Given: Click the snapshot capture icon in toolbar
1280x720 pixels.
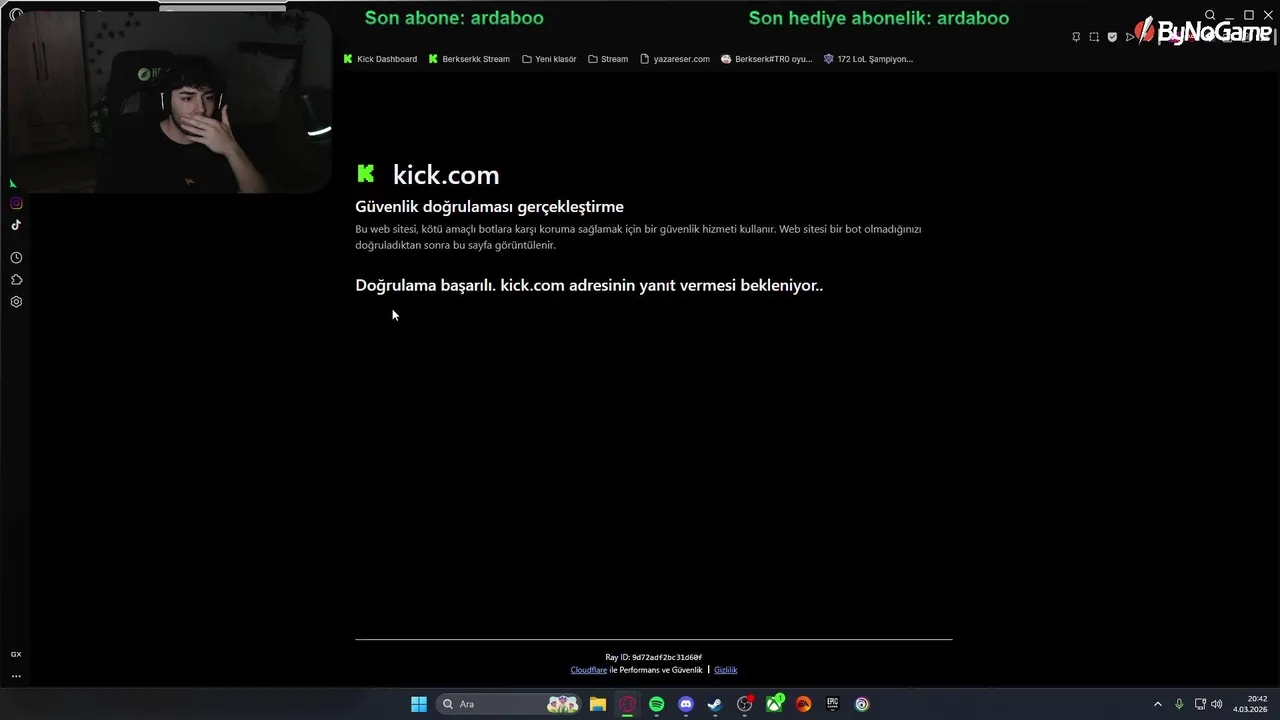Looking at the screenshot, I should [x=1094, y=37].
